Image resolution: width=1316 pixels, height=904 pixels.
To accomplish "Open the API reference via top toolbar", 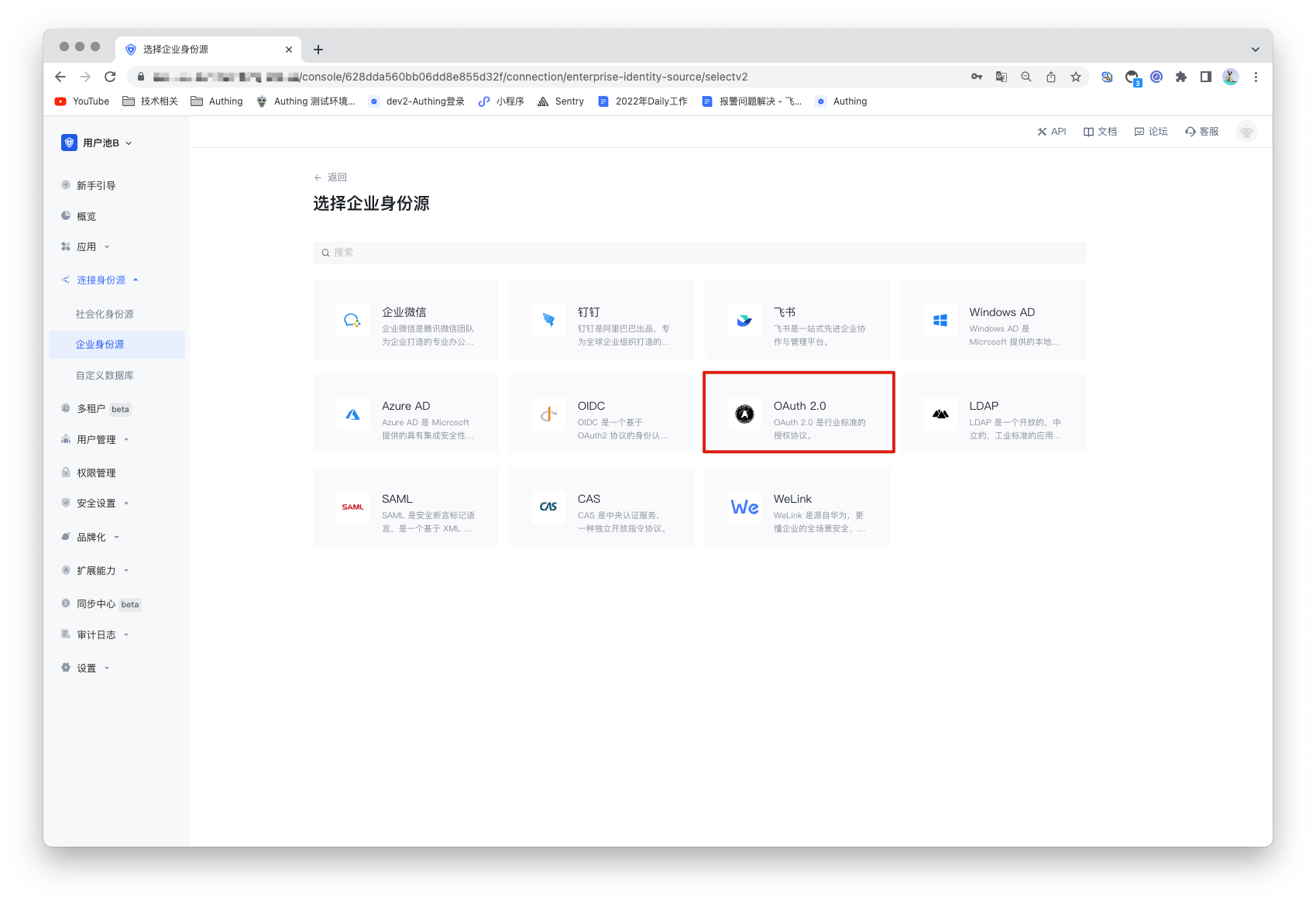I will [1051, 131].
